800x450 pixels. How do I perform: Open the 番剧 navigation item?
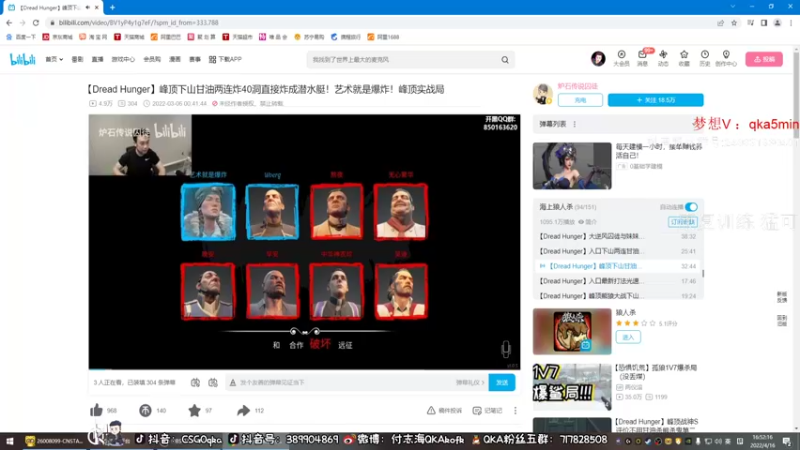[77, 59]
